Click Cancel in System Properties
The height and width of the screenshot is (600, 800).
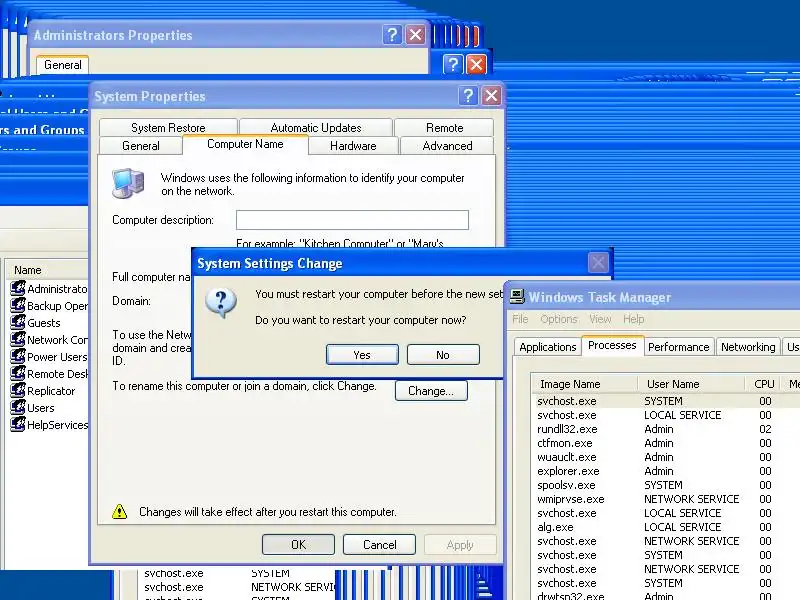coord(380,544)
